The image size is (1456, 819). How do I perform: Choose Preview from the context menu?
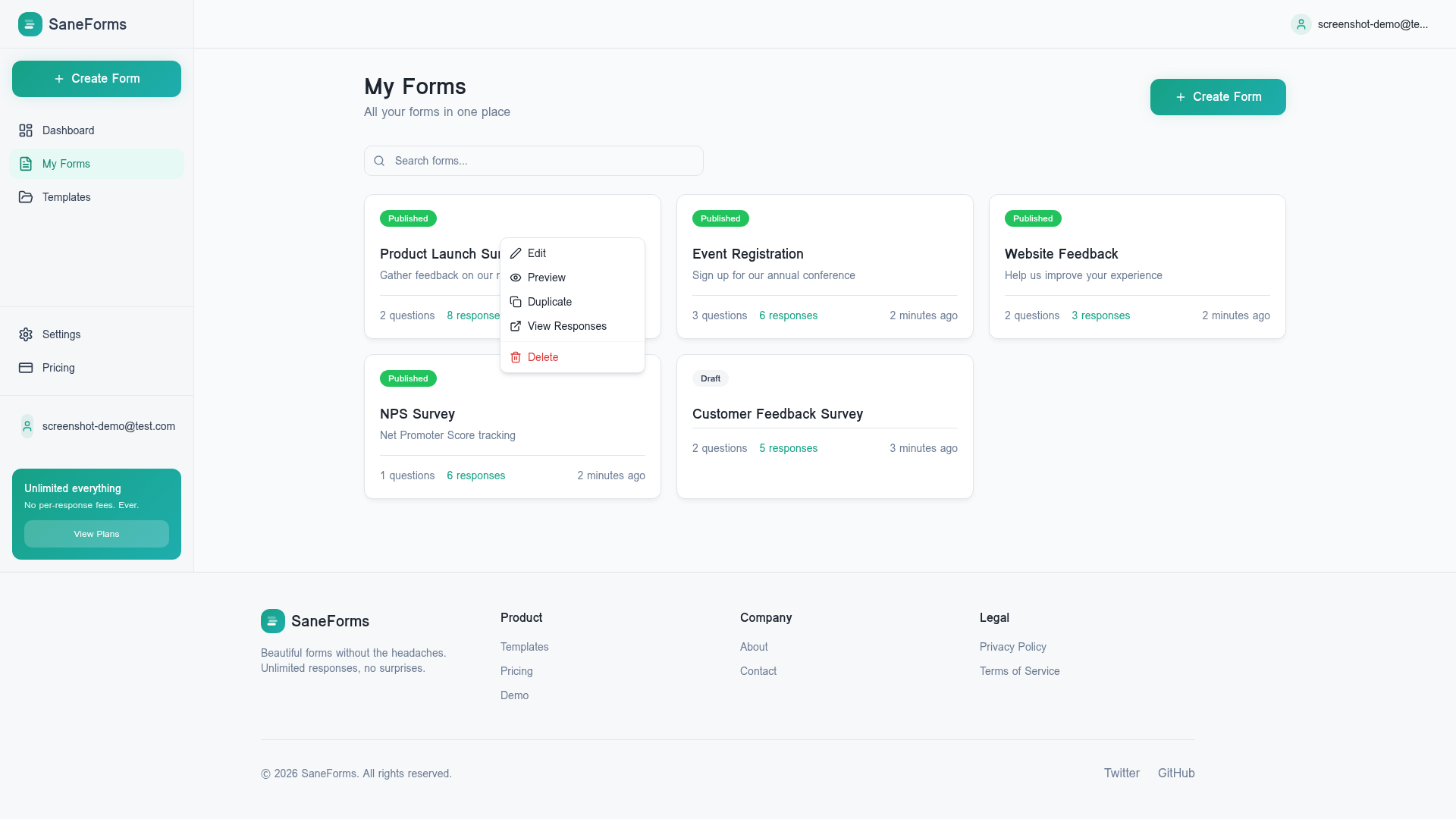click(573, 278)
